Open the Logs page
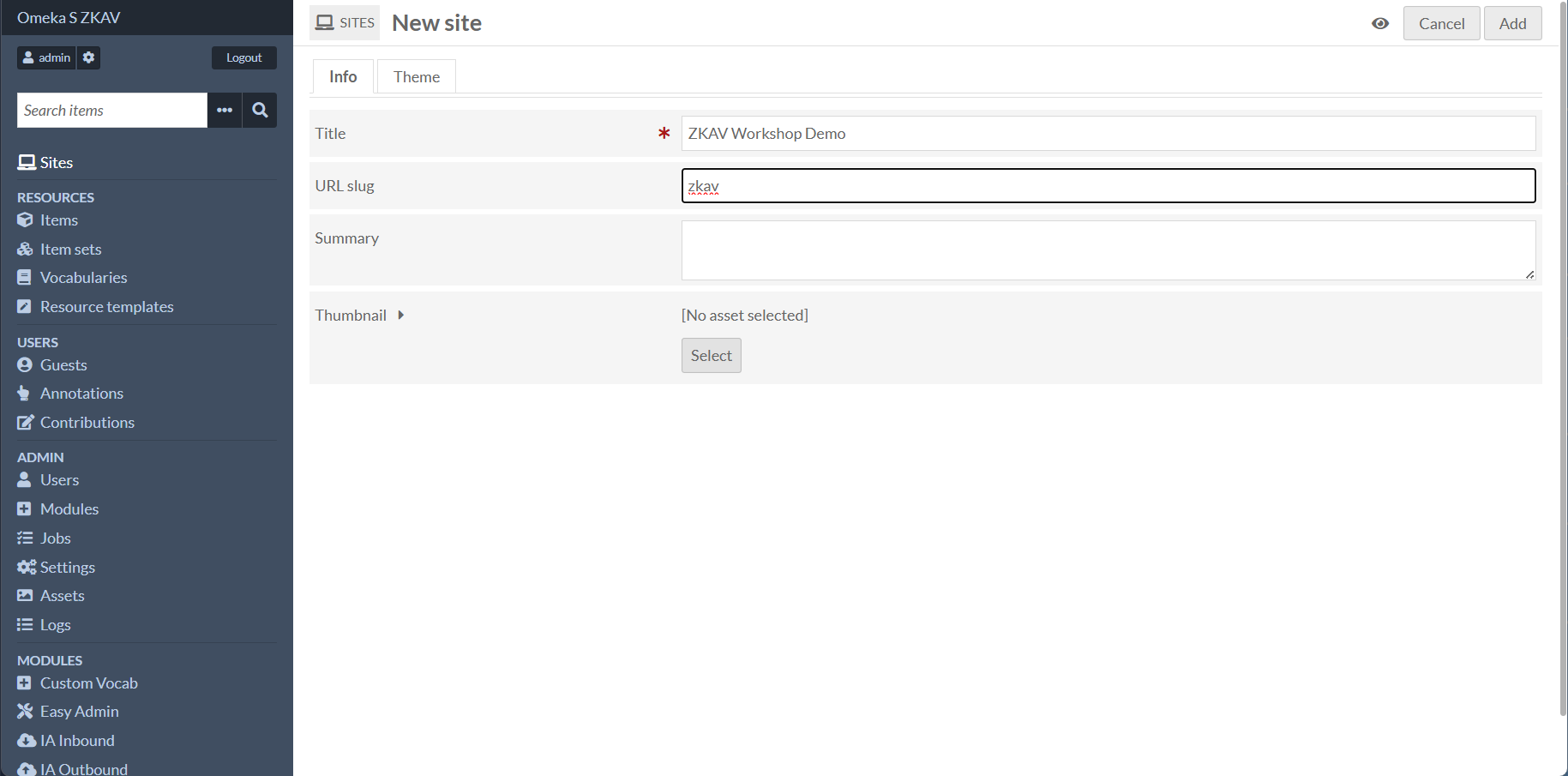 (x=56, y=625)
